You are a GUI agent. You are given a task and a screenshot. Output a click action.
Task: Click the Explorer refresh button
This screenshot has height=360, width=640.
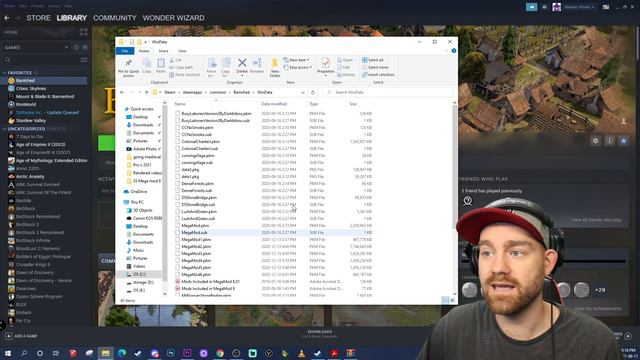pyautogui.click(x=313, y=92)
